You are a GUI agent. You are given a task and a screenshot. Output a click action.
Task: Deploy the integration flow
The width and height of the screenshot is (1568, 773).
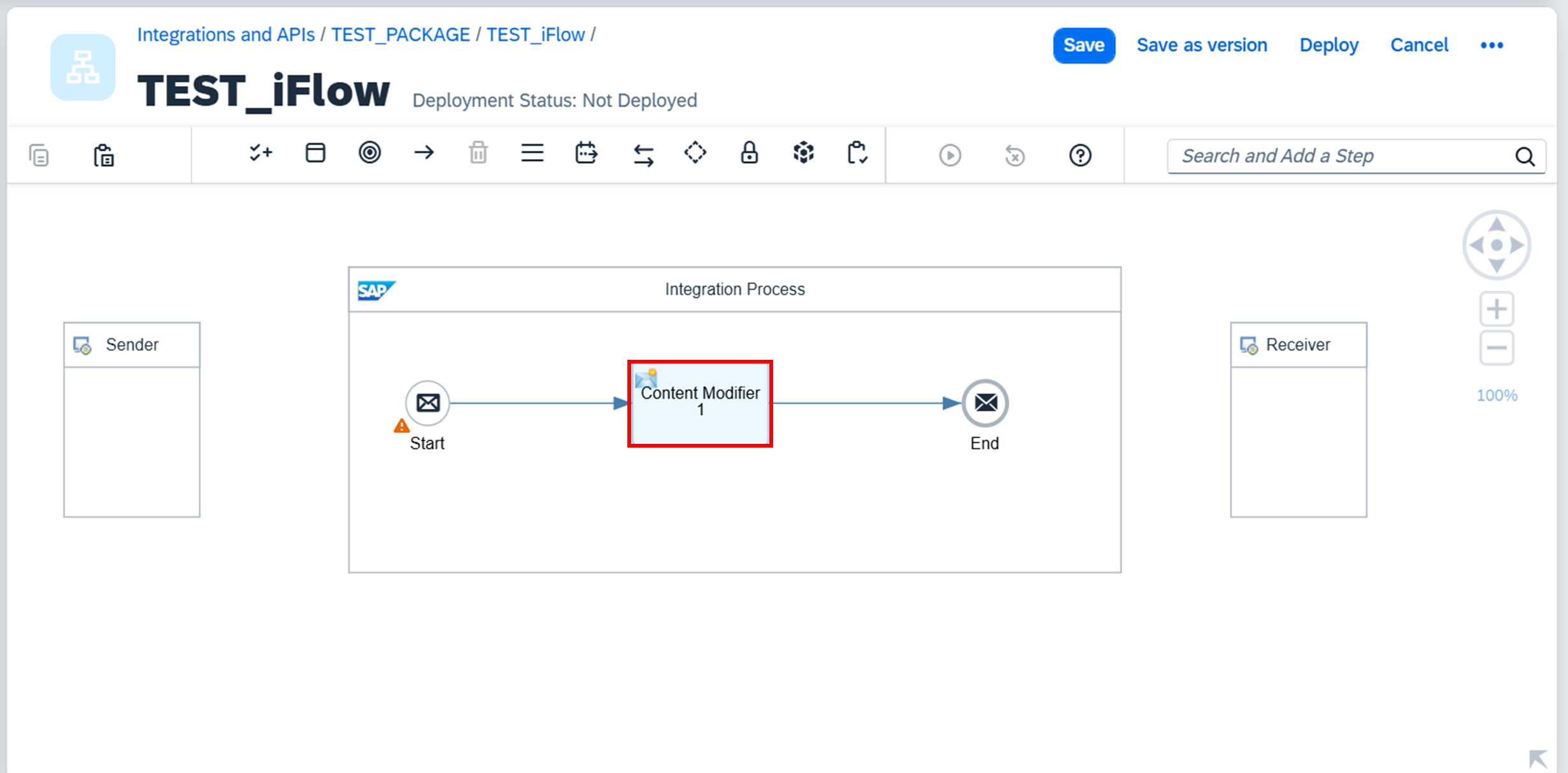pos(1329,45)
